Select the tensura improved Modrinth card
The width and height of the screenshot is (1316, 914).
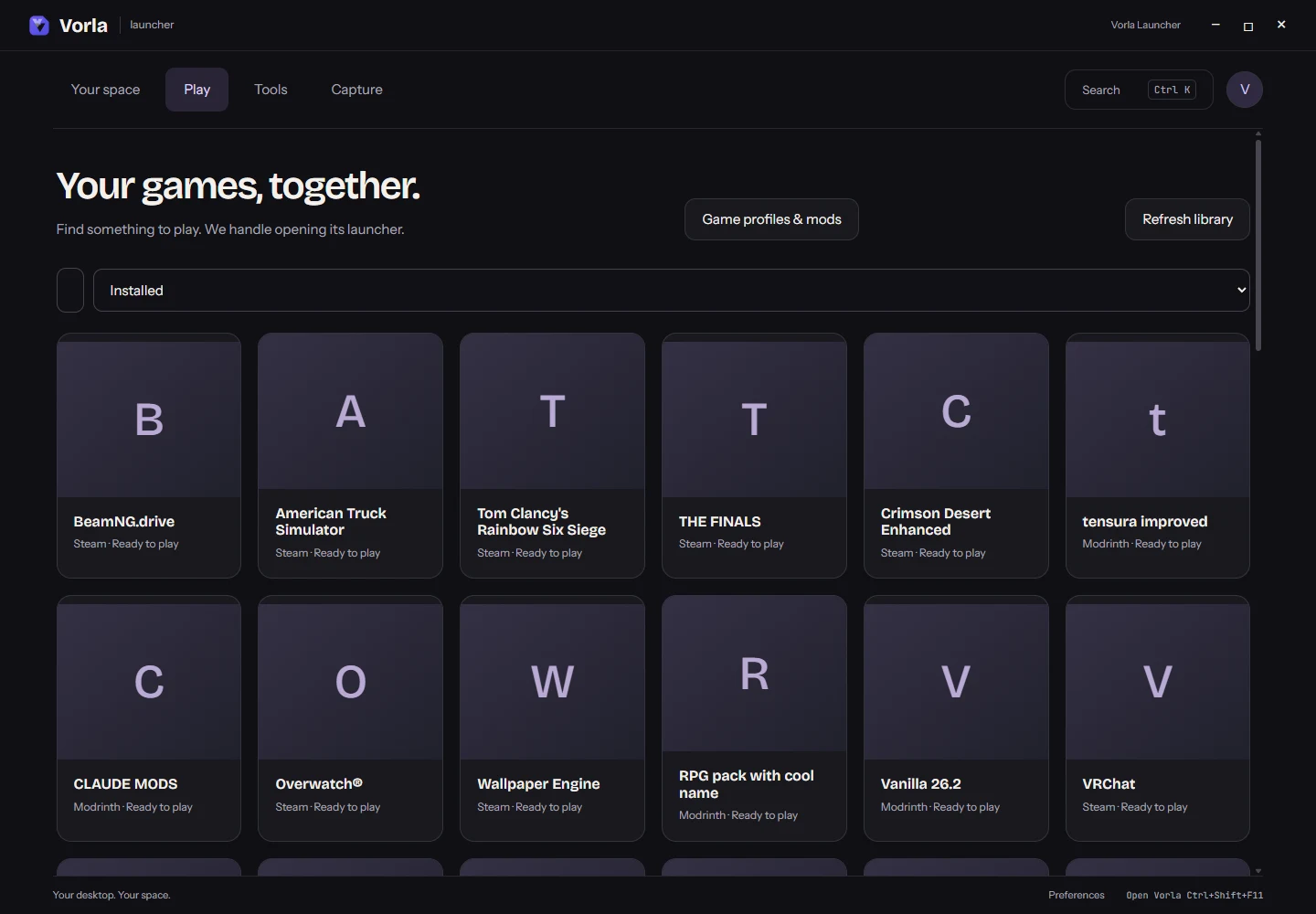[1158, 455]
